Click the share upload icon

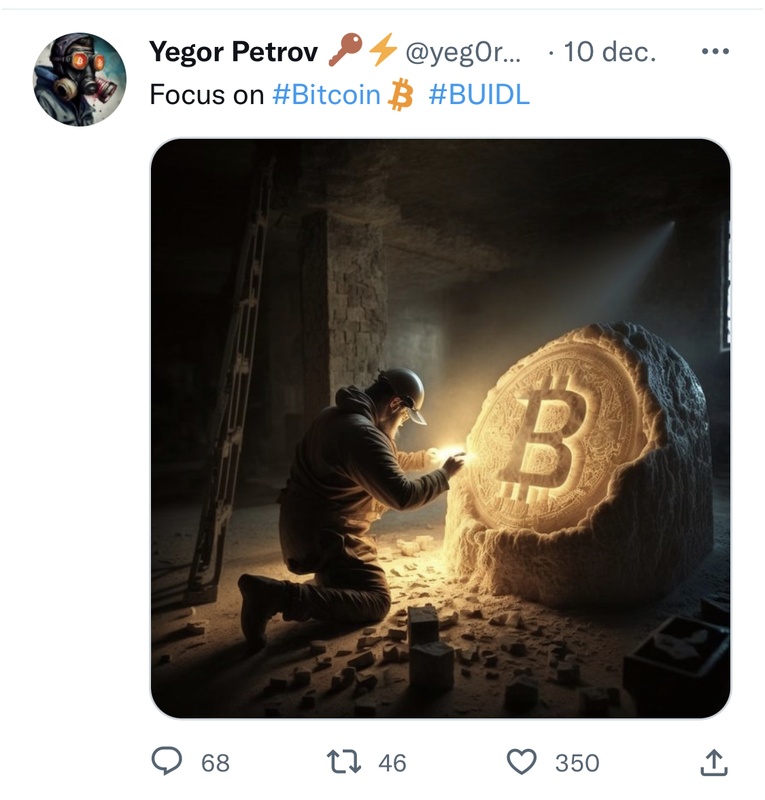coord(711,763)
